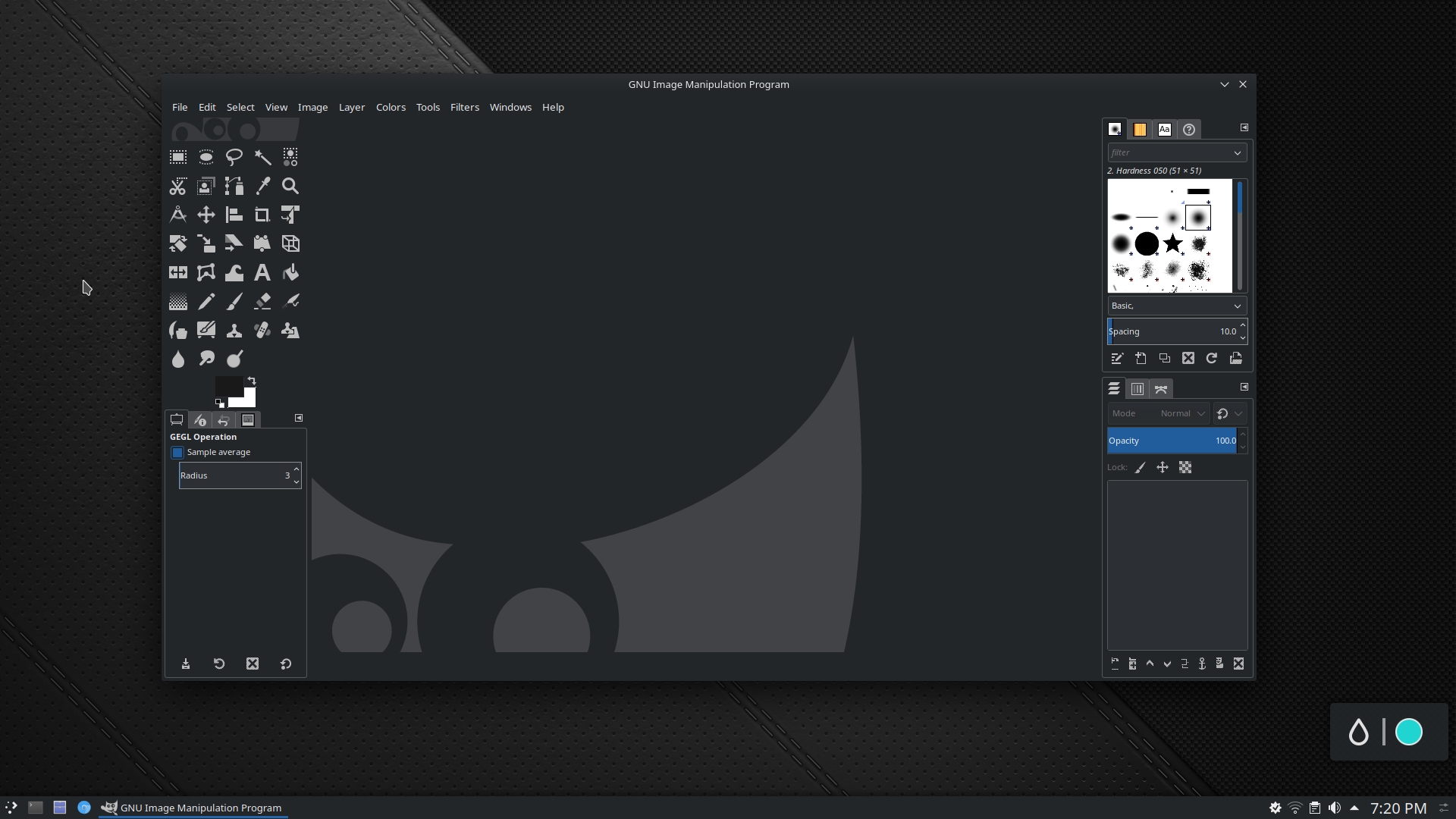
Task: Select the Gradient tool
Action: pos(178,301)
